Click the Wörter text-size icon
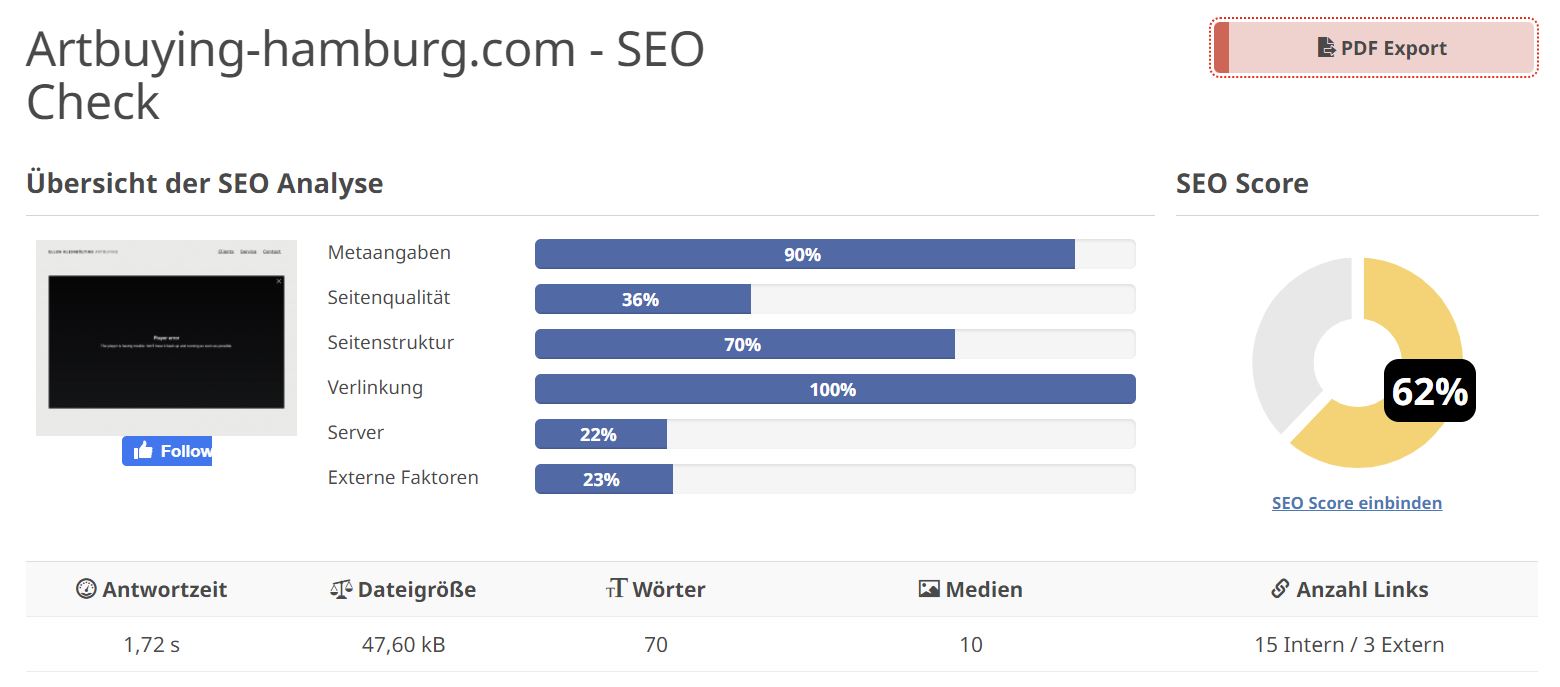 point(616,589)
